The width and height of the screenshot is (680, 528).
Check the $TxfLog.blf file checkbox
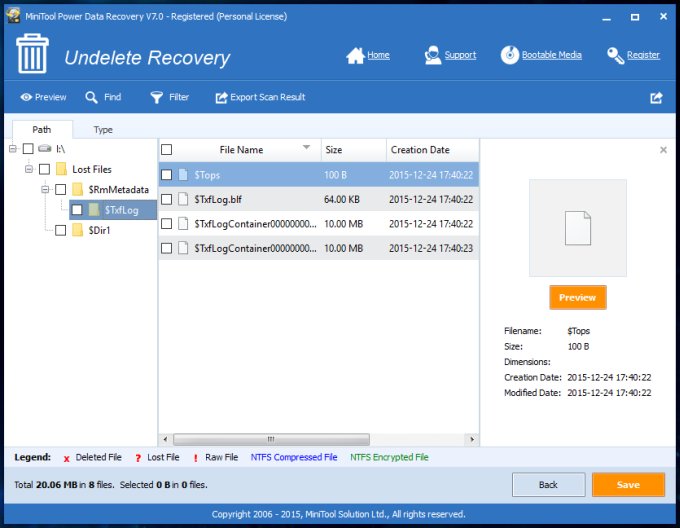(167, 199)
